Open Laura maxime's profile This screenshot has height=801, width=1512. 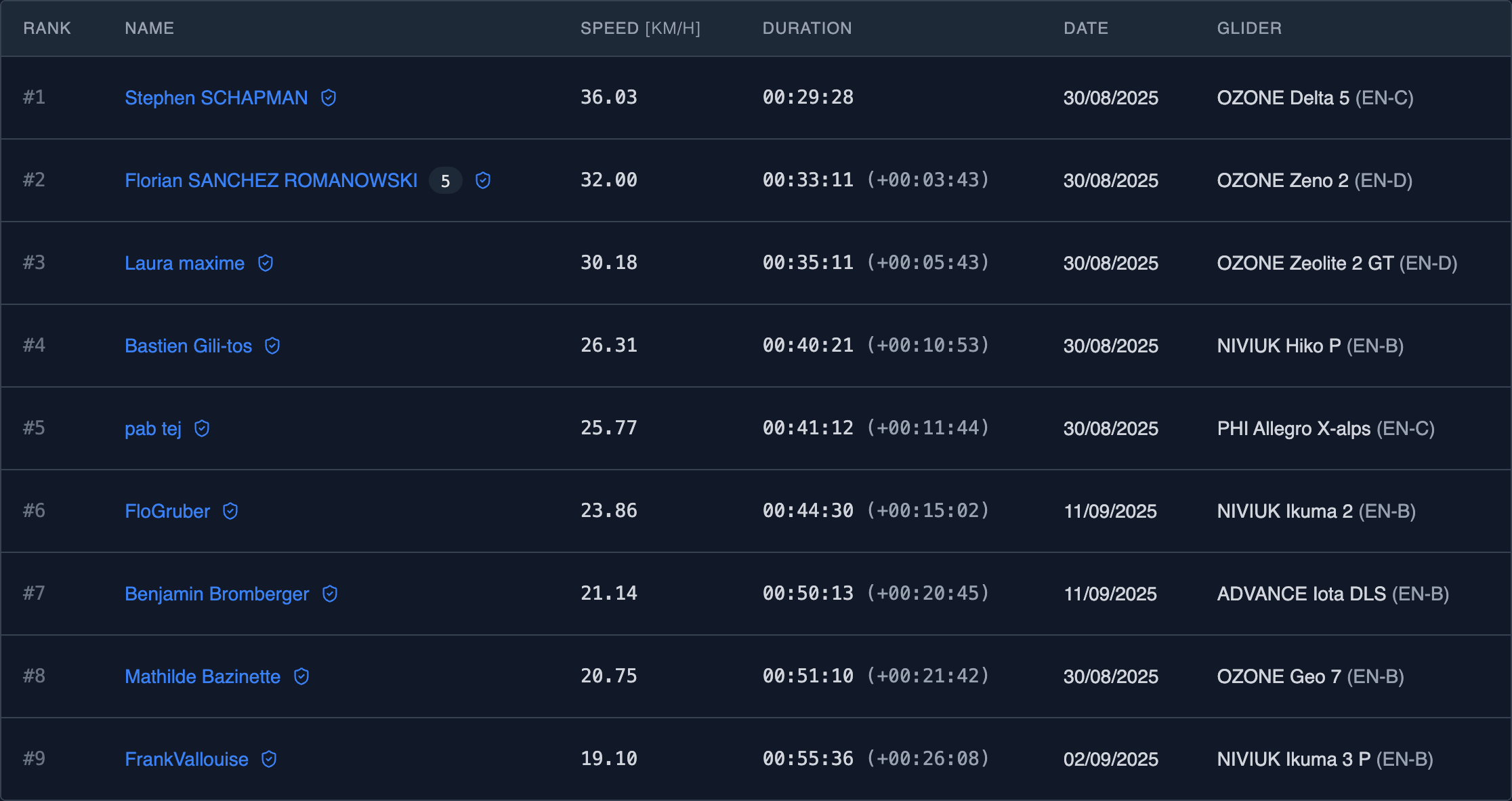184,263
